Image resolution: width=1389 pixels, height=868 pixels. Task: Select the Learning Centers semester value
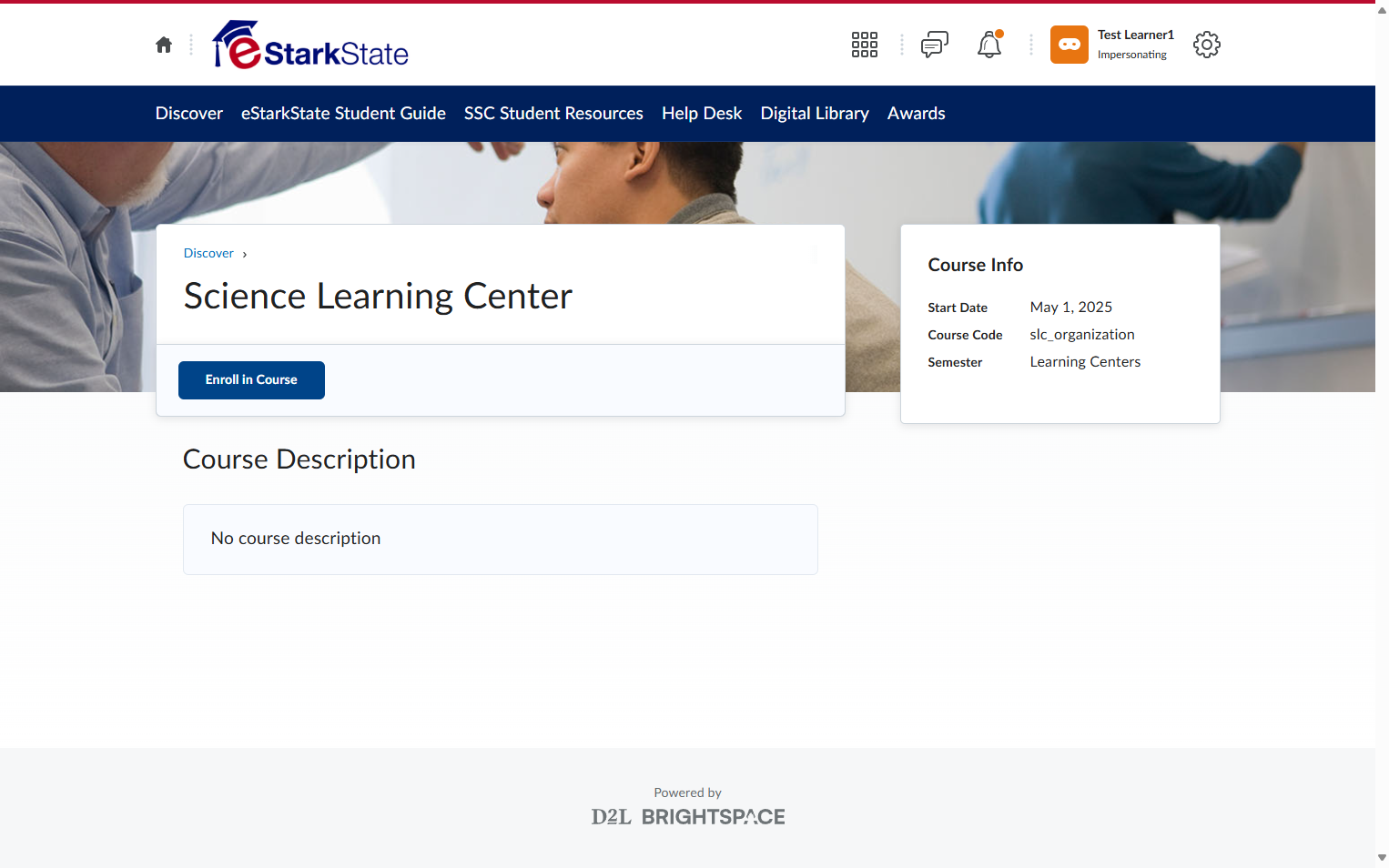coord(1085,362)
